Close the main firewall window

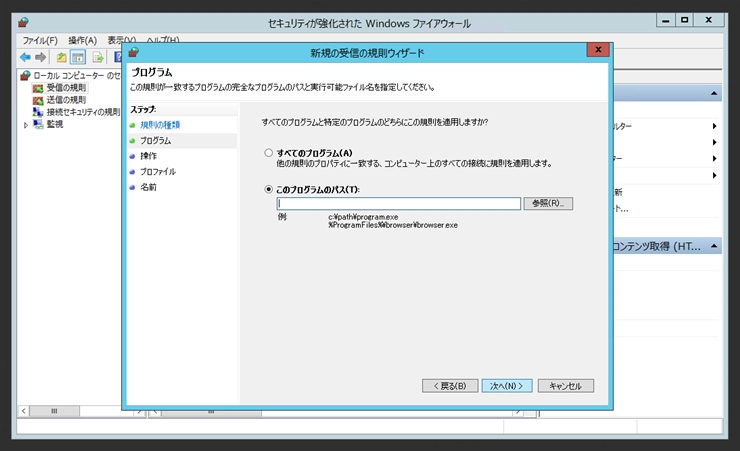click(x=708, y=20)
